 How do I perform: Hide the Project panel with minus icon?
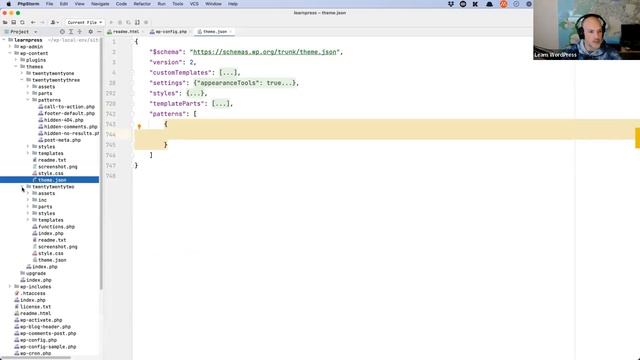pyautogui.click(x=99, y=31)
